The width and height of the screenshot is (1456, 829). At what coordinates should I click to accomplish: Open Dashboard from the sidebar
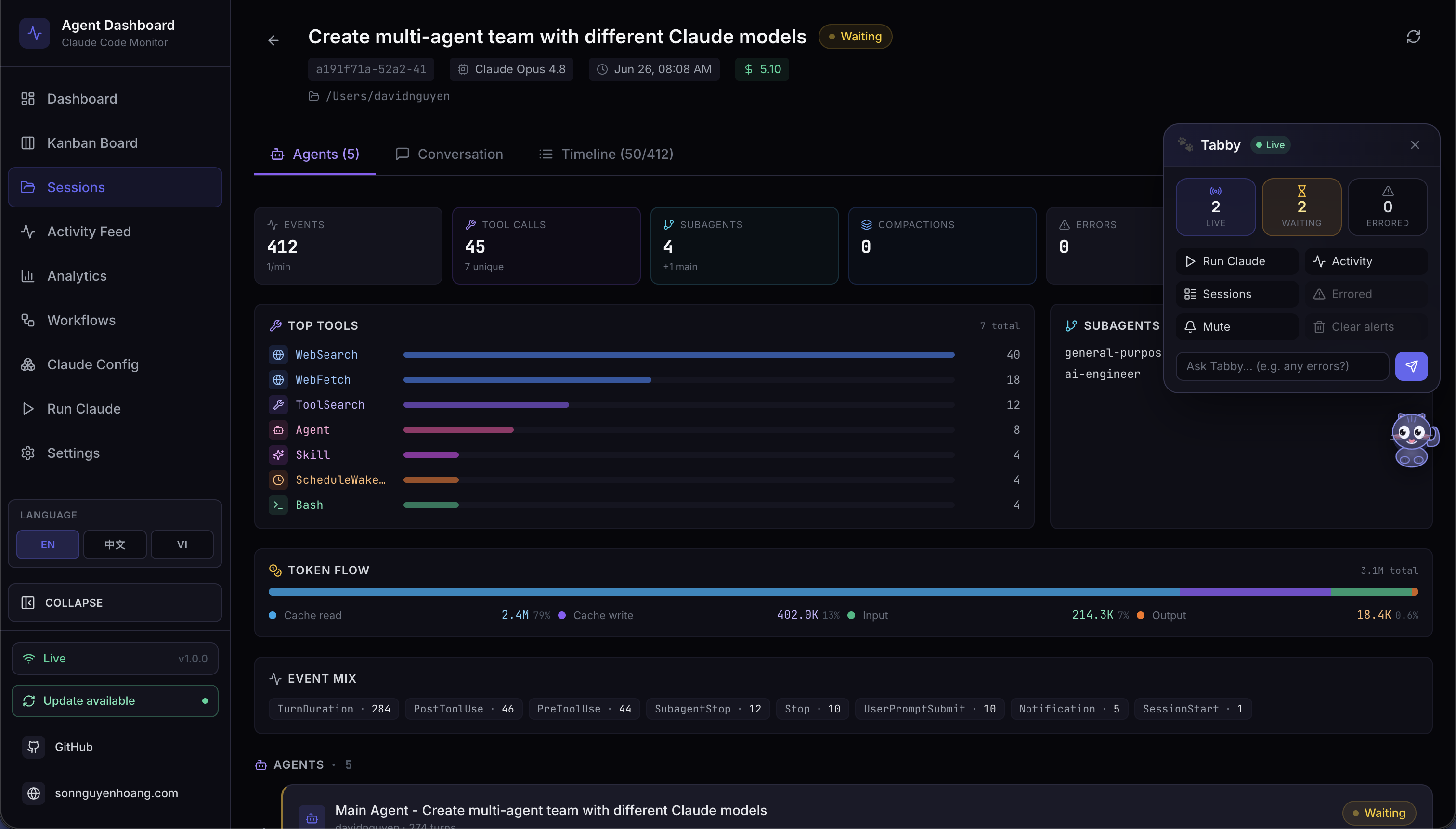click(115, 99)
